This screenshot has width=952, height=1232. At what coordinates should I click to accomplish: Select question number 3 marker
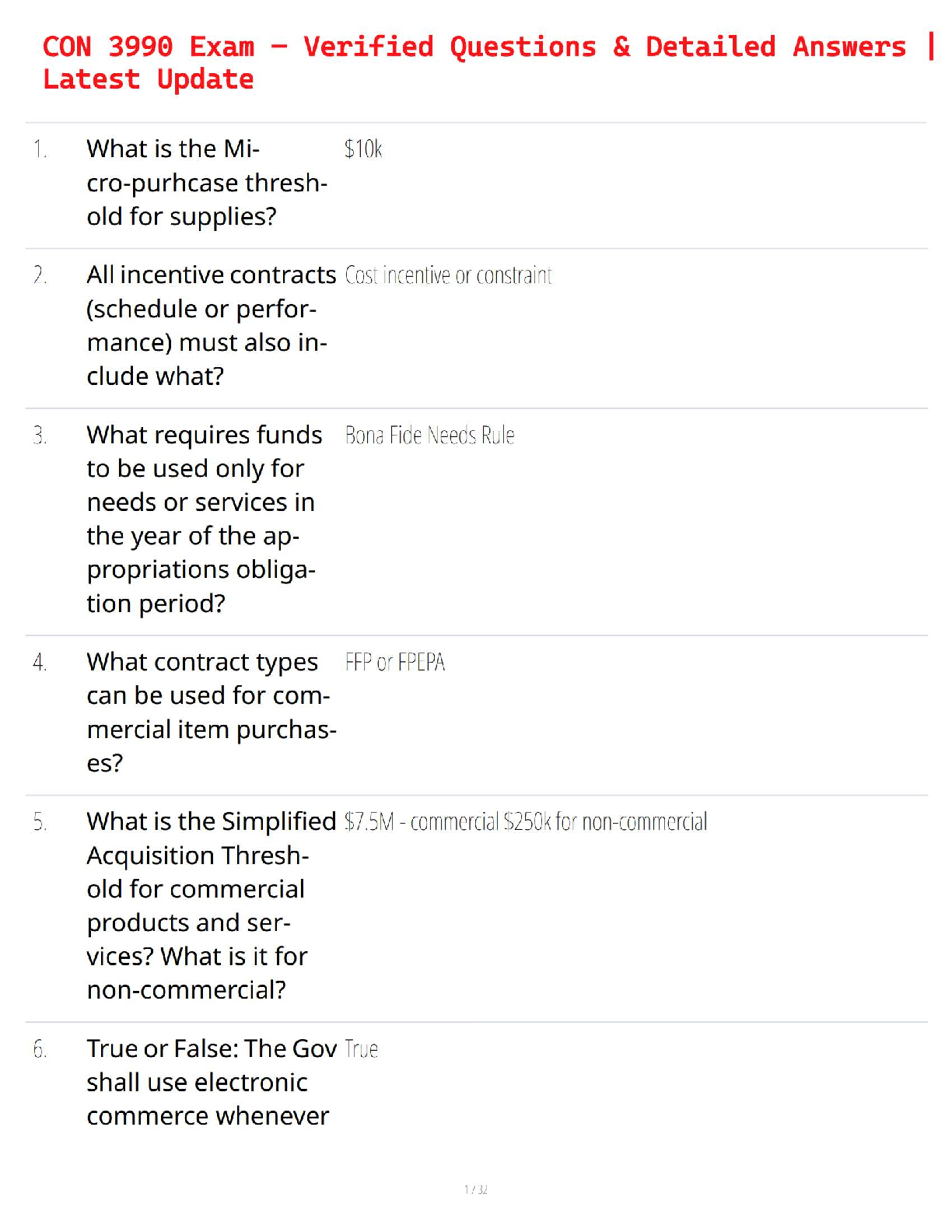(40, 435)
